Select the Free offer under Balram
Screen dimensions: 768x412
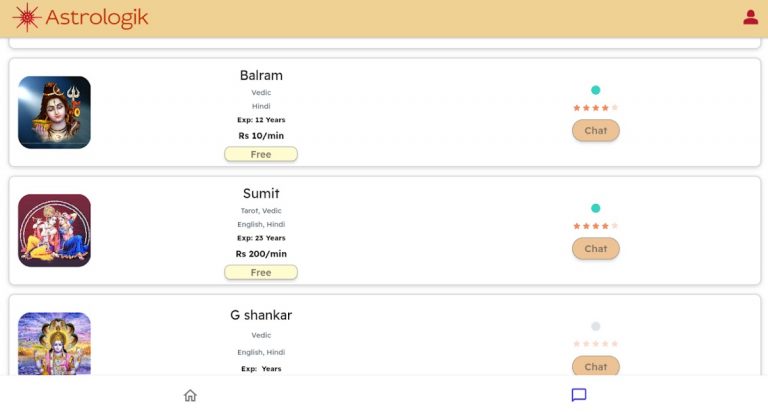[261, 154]
